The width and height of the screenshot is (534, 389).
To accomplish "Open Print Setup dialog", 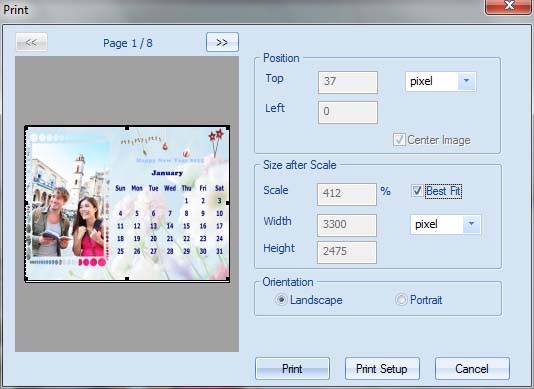I will pyautogui.click(x=382, y=369).
